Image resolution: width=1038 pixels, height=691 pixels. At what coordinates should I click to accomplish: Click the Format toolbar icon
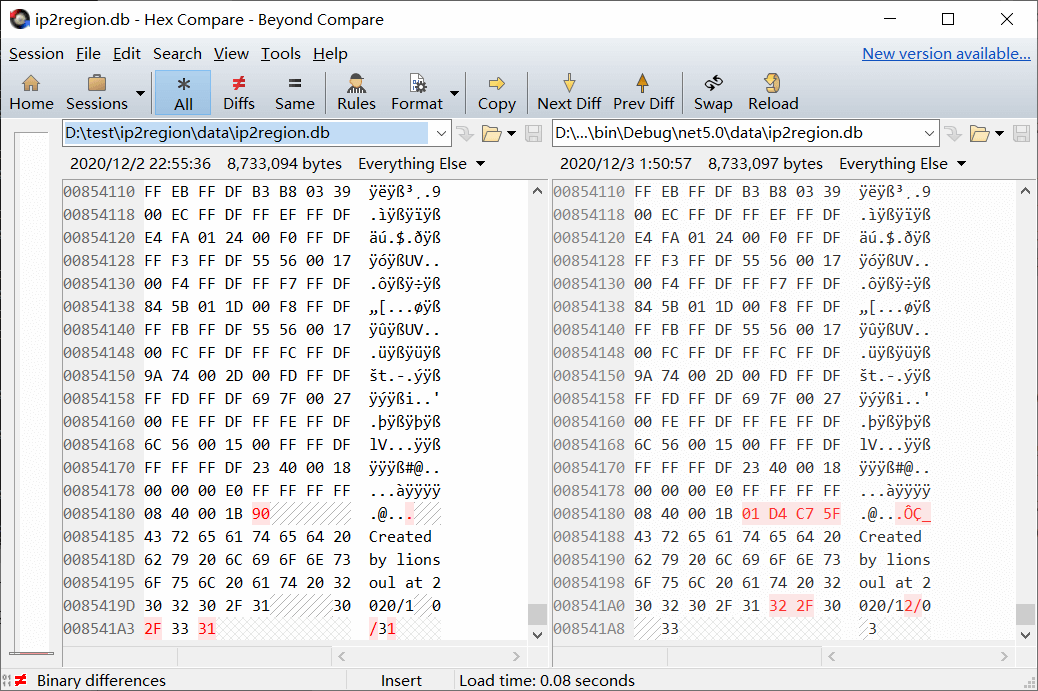tap(417, 92)
